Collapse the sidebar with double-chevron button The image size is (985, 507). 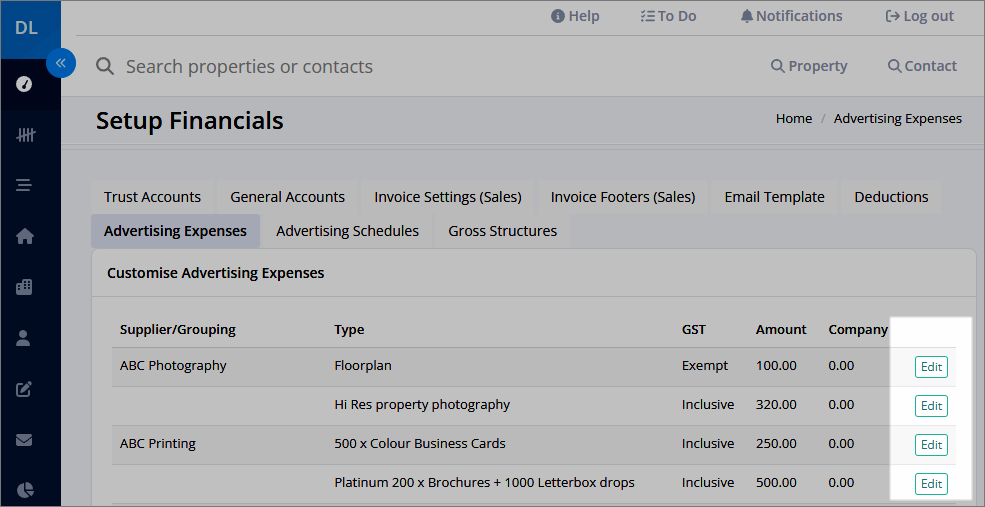pyautogui.click(x=61, y=63)
